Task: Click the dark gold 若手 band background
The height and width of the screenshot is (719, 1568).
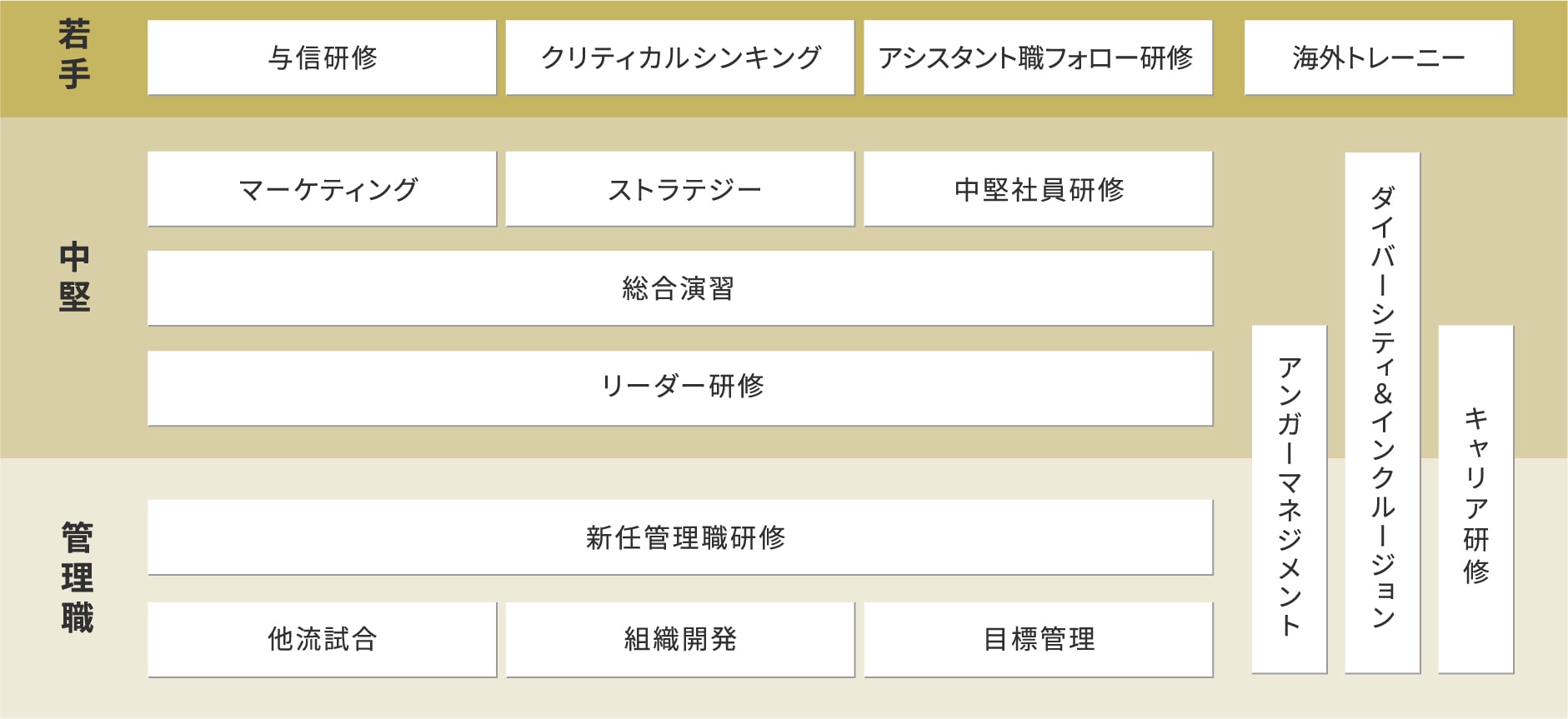Action: click(x=1228, y=58)
